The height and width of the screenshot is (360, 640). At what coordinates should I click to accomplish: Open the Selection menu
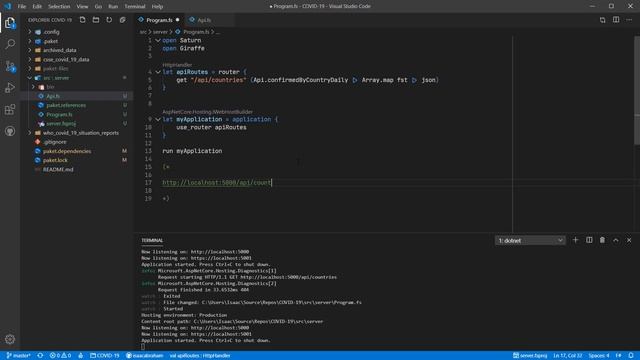pos(59,7)
